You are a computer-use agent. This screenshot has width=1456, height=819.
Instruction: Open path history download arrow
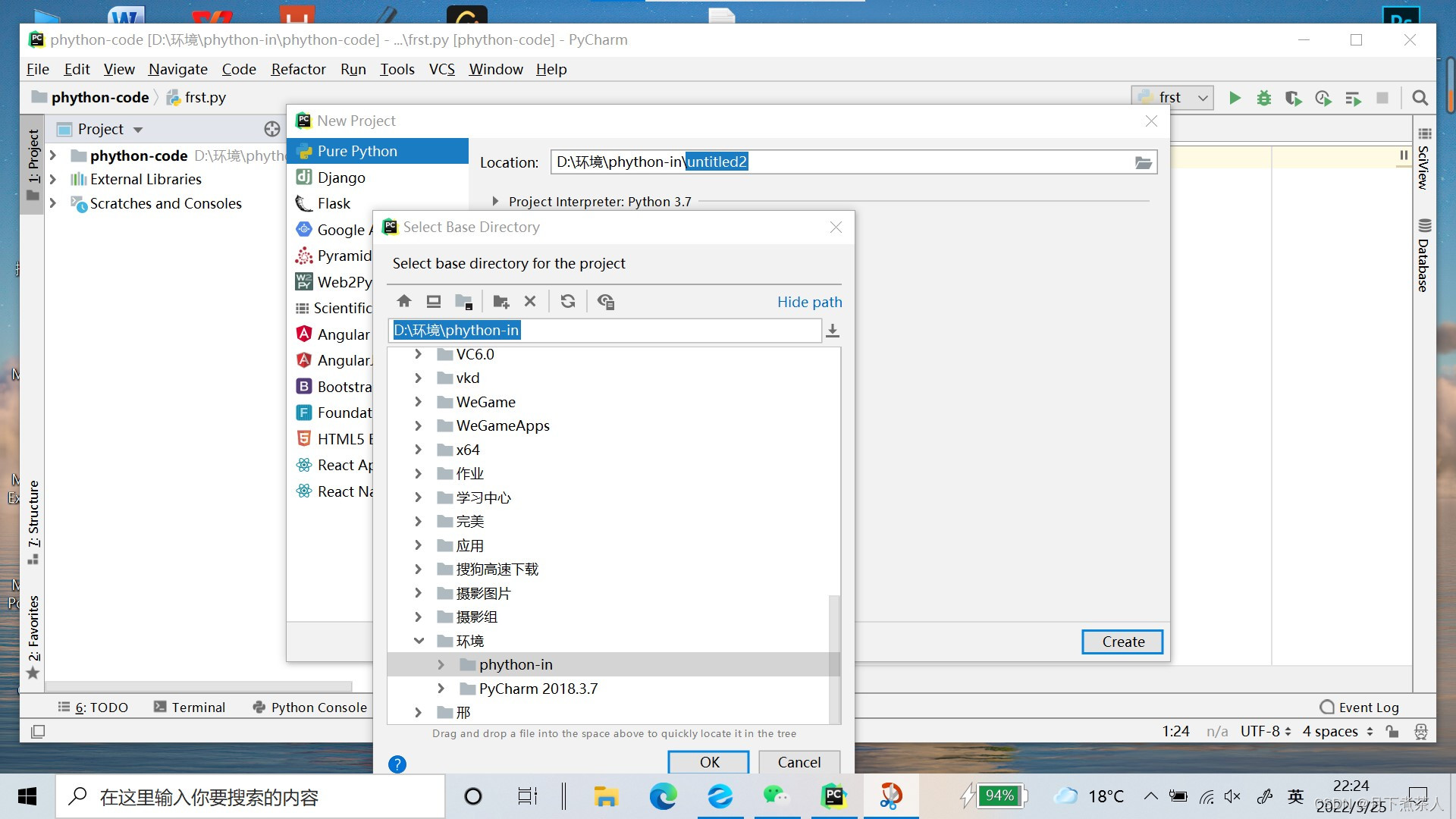click(833, 331)
